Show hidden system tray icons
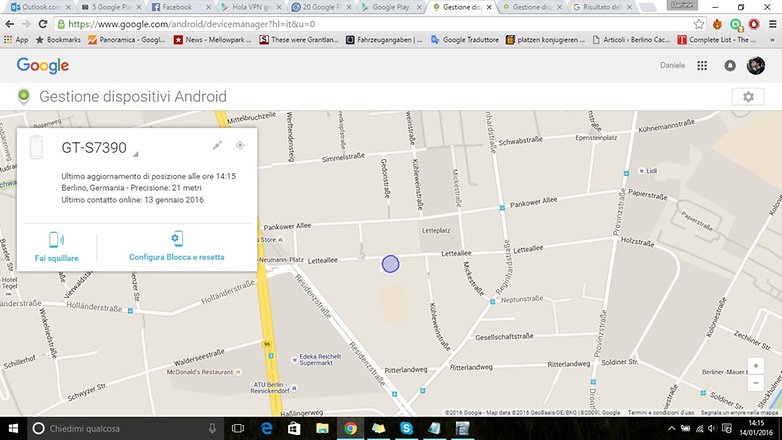 [x=671, y=429]
